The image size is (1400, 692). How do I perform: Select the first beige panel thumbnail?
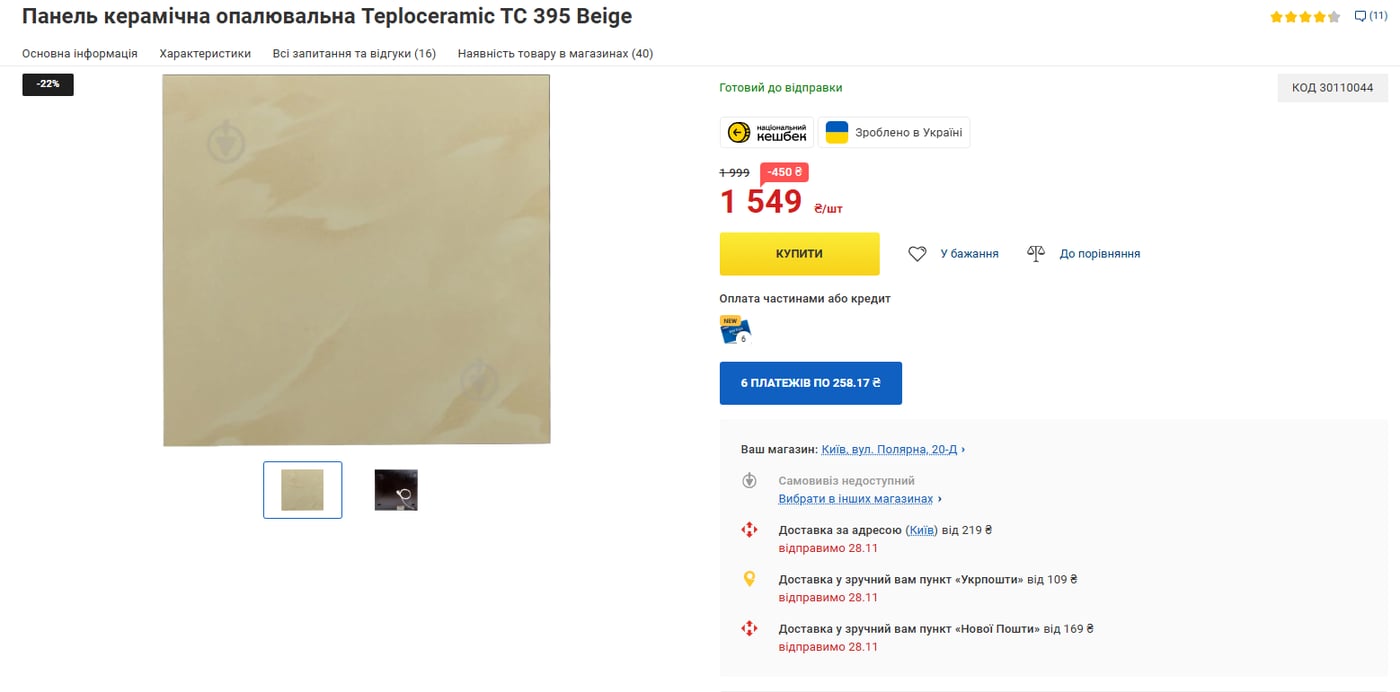(x=303, y=490)
